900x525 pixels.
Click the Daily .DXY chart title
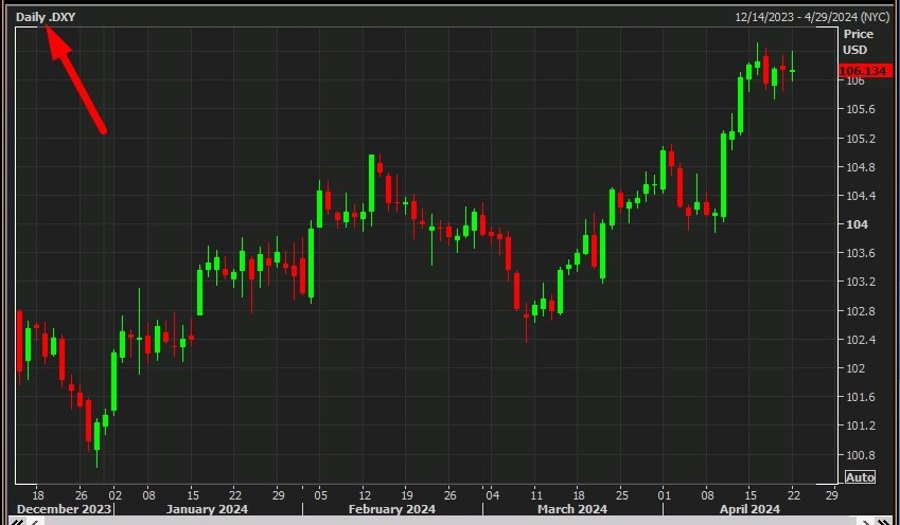45,17
